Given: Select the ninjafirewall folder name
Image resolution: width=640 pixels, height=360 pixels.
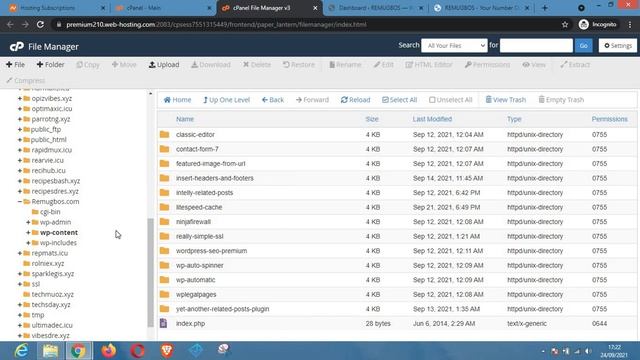Looking at the screenshot, I should 193,222.
